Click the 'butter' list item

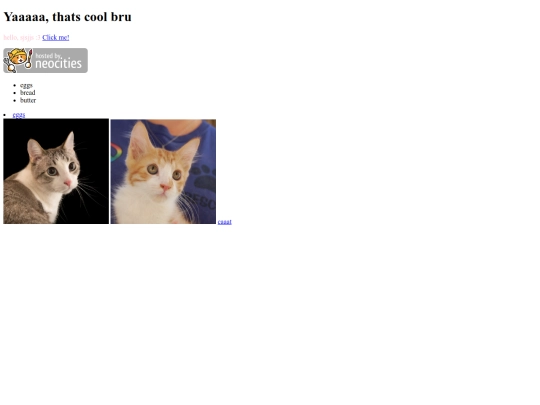tap(28, 100)
